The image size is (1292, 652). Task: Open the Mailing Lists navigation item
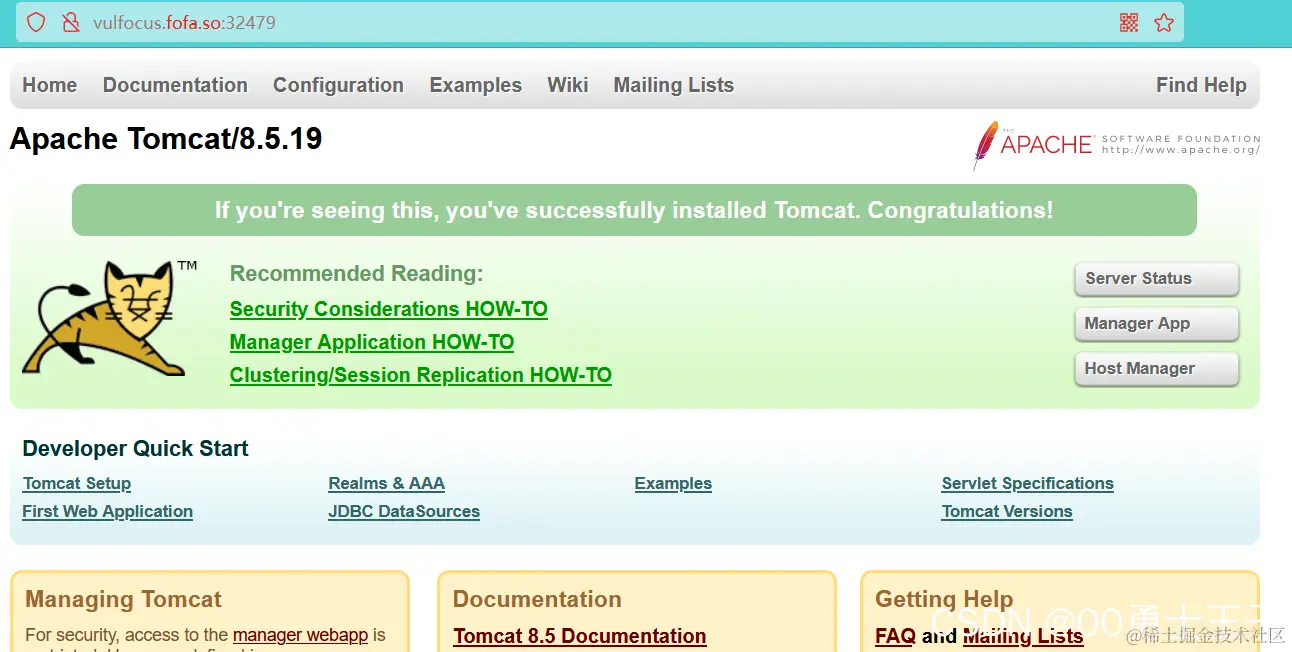pyautogui.click(x=674, y=85)
